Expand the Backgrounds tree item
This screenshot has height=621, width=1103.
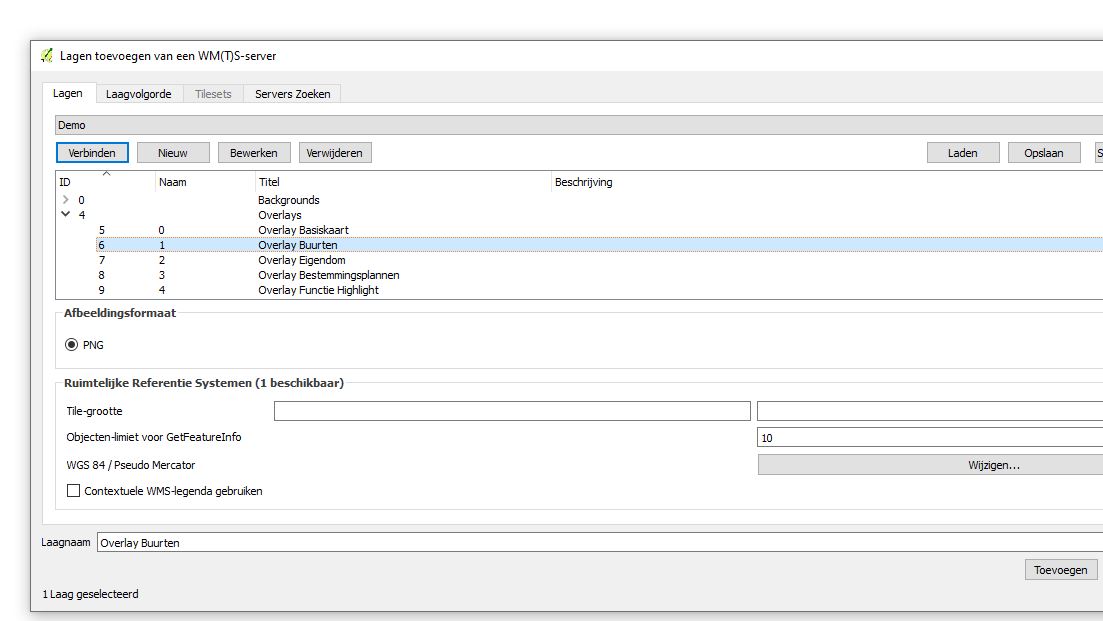tap(66, 200)
